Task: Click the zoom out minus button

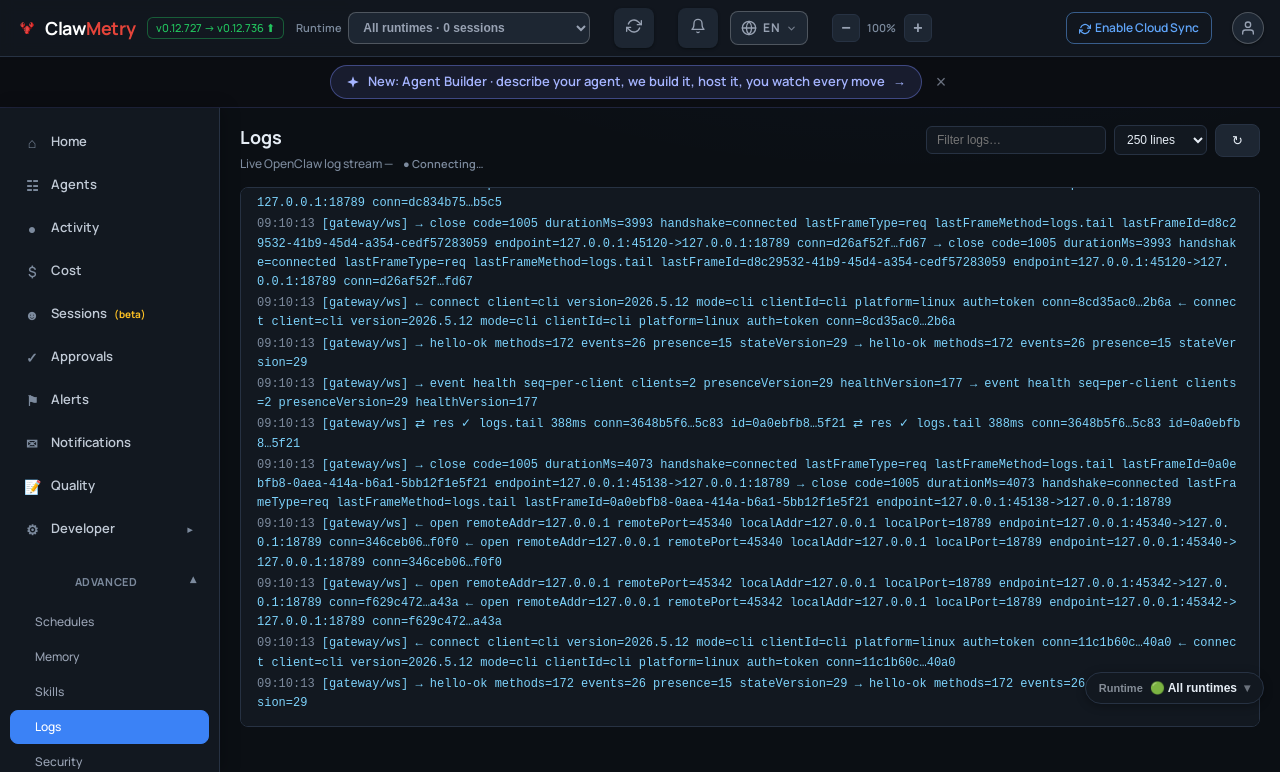Action: point(846,28)
